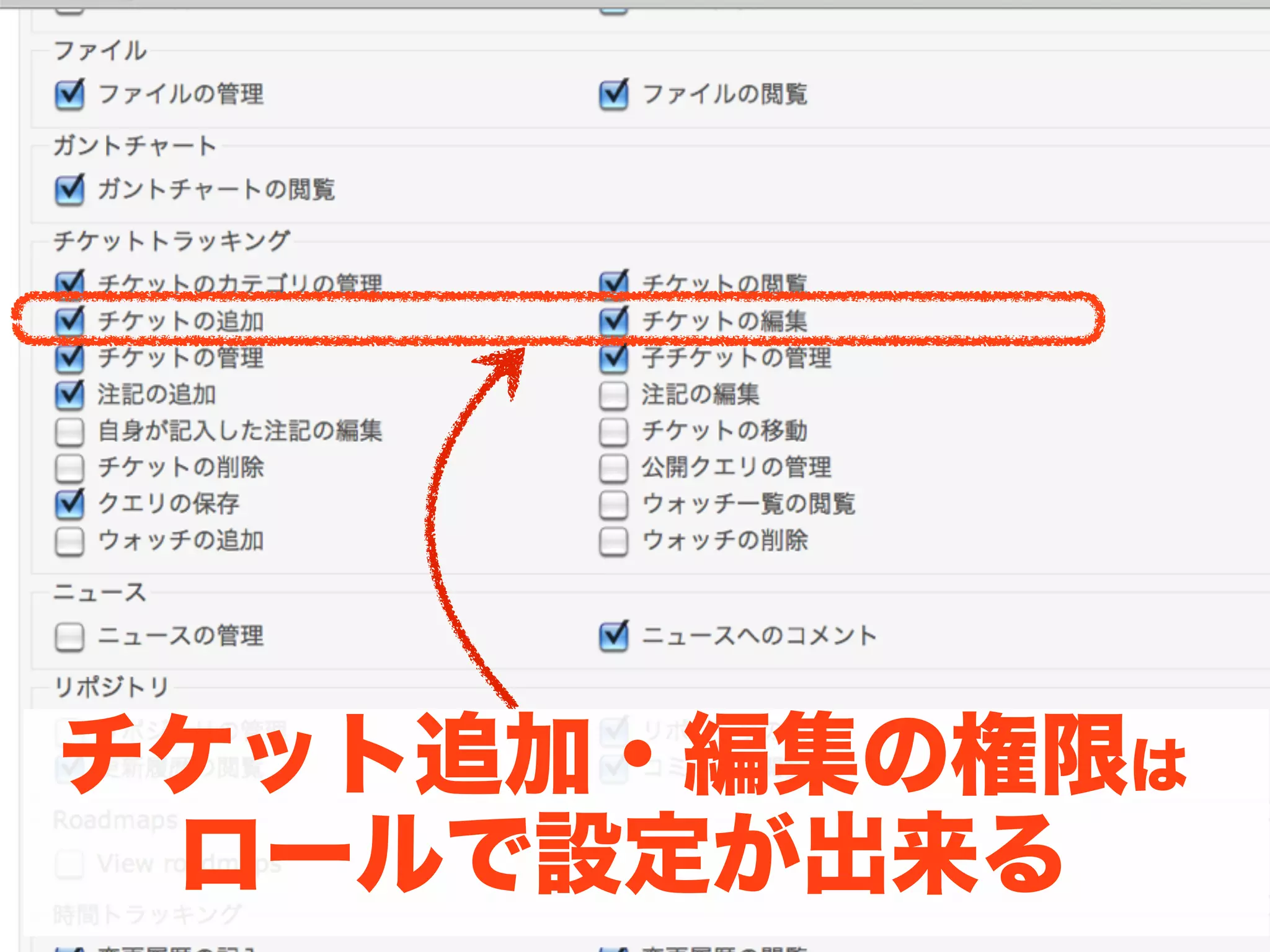
Task: Uncheck the 注記の追加 checkbox
Action: (x=69, y=395)
